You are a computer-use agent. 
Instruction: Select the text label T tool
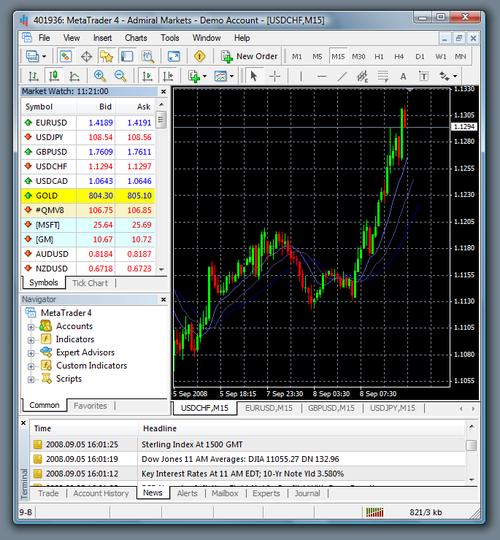pos(423,76)
